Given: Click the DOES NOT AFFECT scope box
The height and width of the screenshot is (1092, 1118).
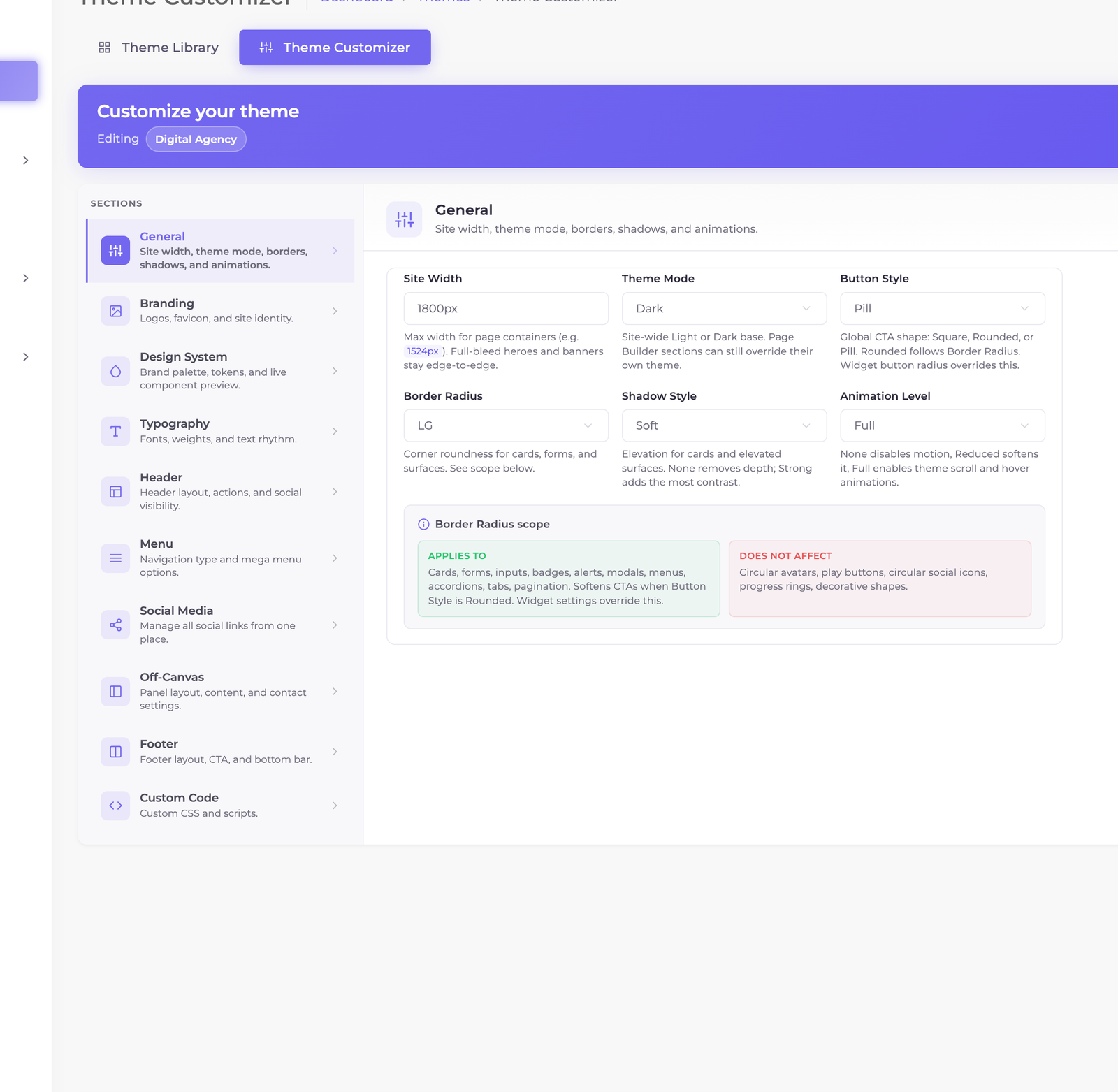Looking at the screenshot, I should coord(880,578).
